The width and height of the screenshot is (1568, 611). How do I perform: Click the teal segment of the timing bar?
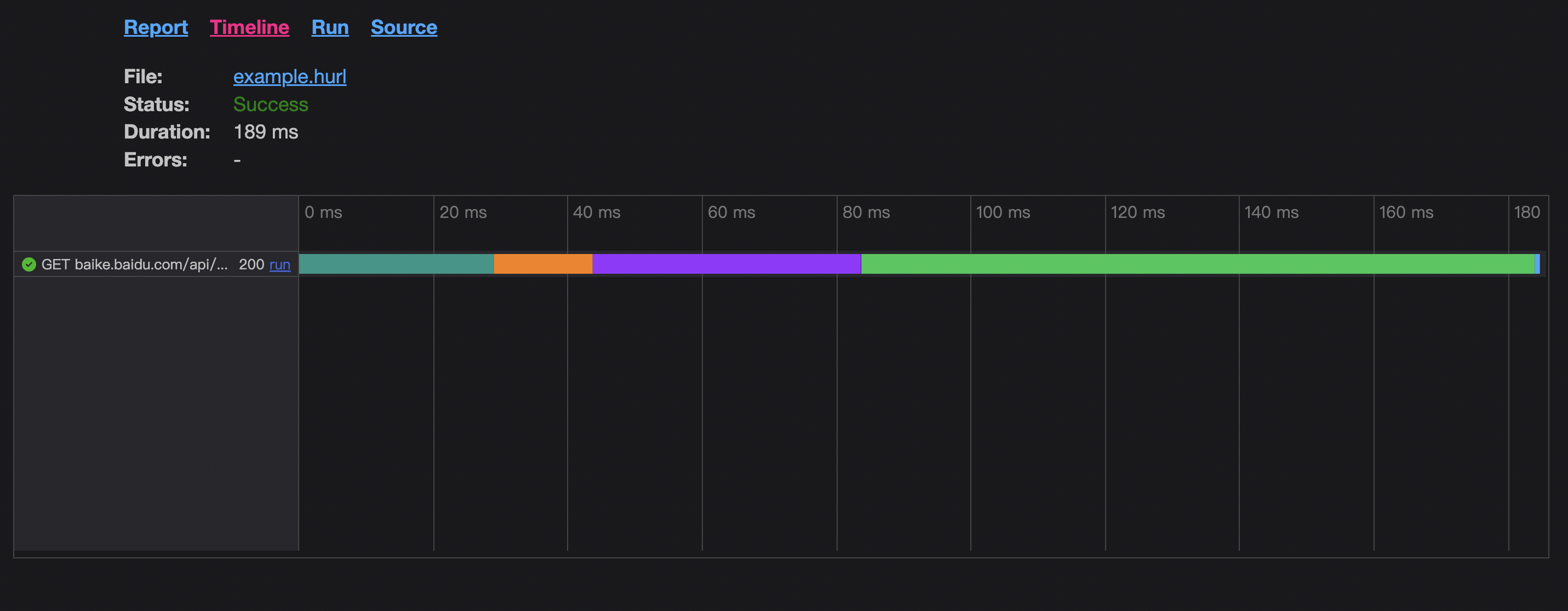(396, 264)
